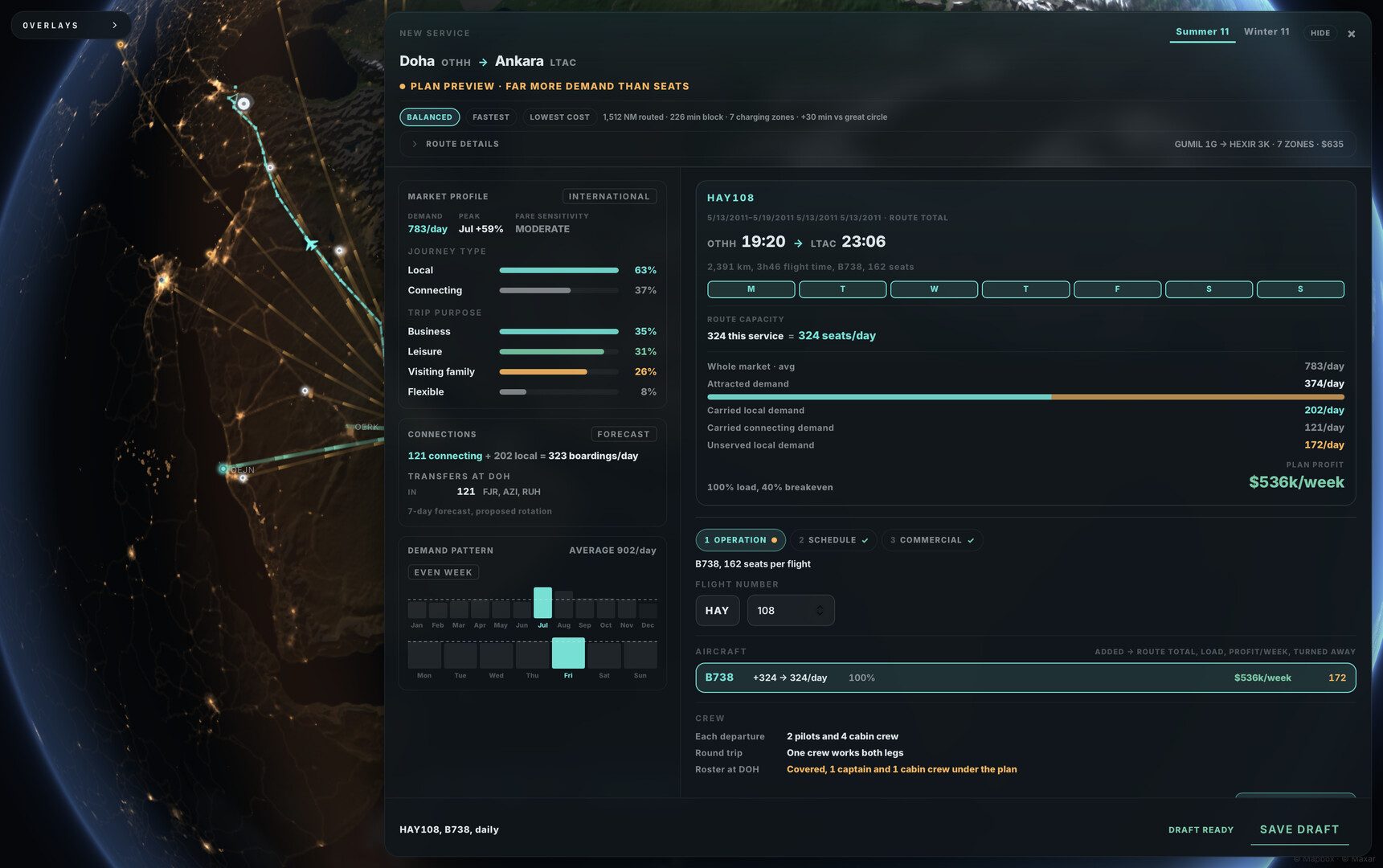Open the 3 Commercial step tab
Image resolution: width=1383 pixels, height=868 pixels.
tap(932, 540)
